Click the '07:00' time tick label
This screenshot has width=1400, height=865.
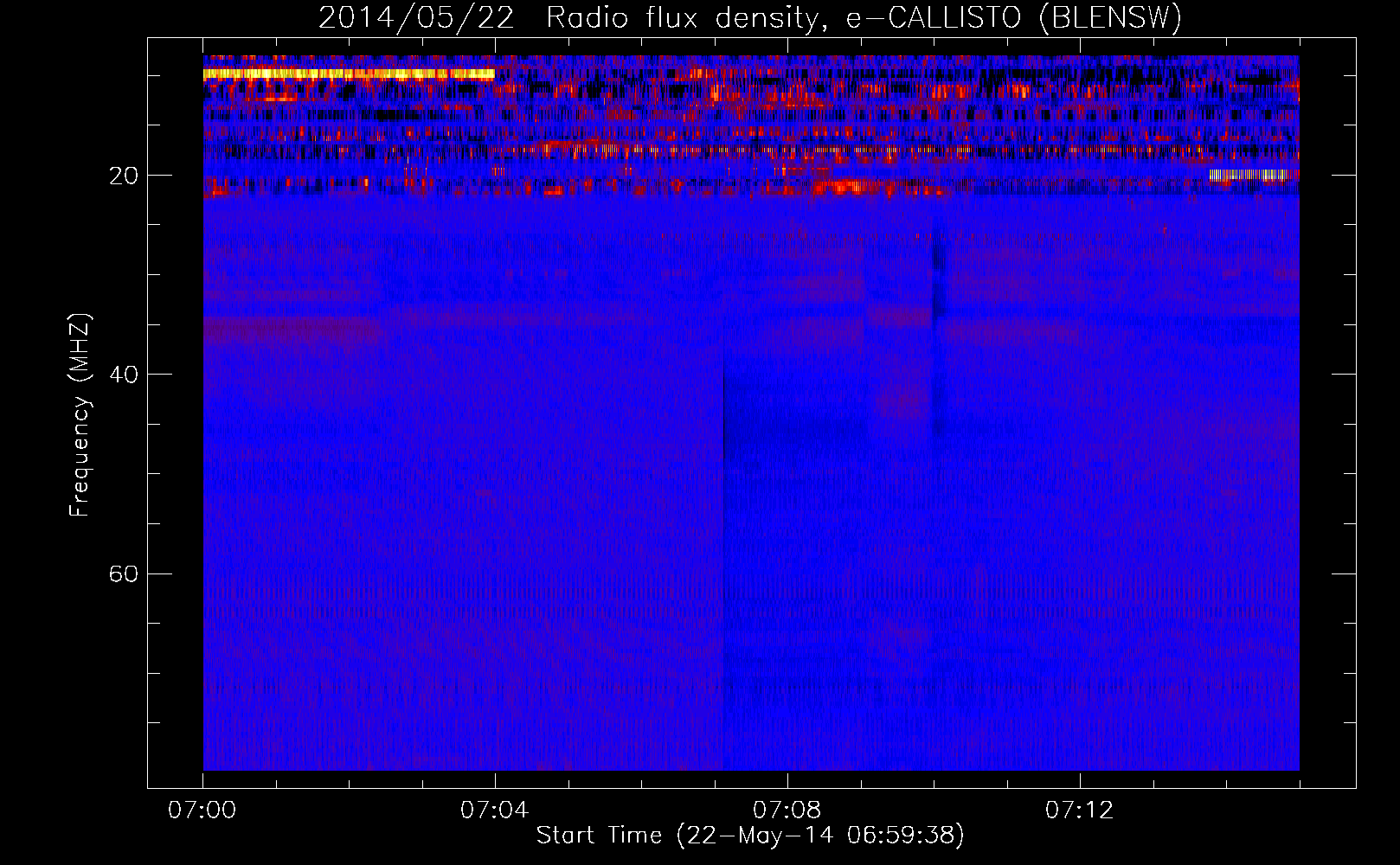[202, 810]
